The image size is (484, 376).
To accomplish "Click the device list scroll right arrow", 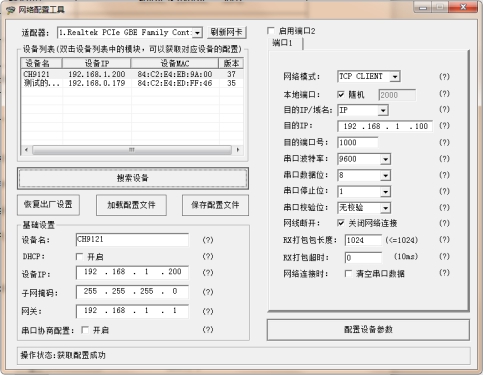I will tap(238, 150).
